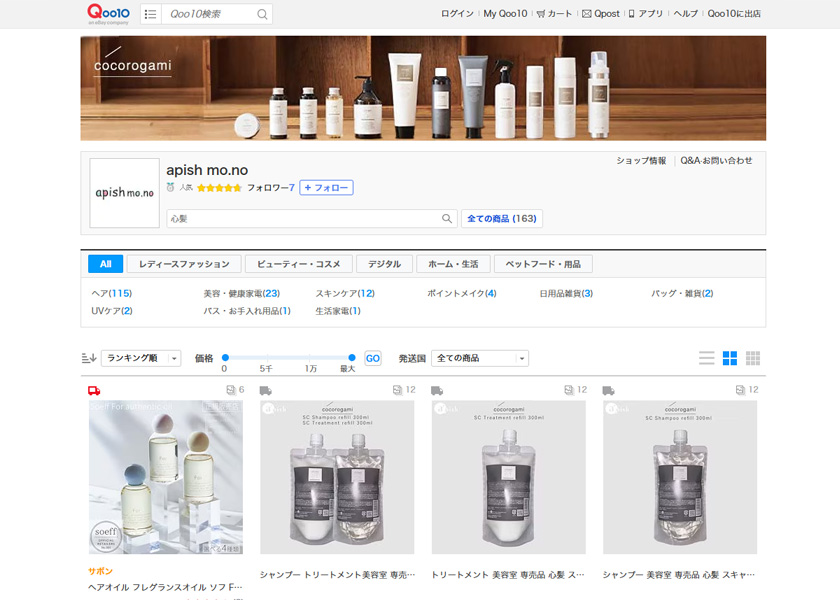Filter by 生活家電(1) subcategory
Screen dimensions: 840x600
coord(338,311)
